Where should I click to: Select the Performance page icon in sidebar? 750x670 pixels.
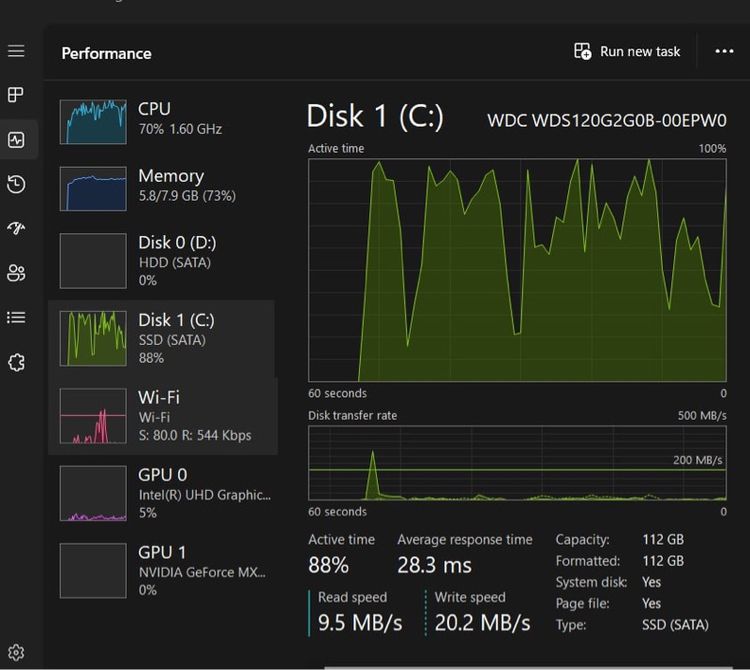point(16,140)
